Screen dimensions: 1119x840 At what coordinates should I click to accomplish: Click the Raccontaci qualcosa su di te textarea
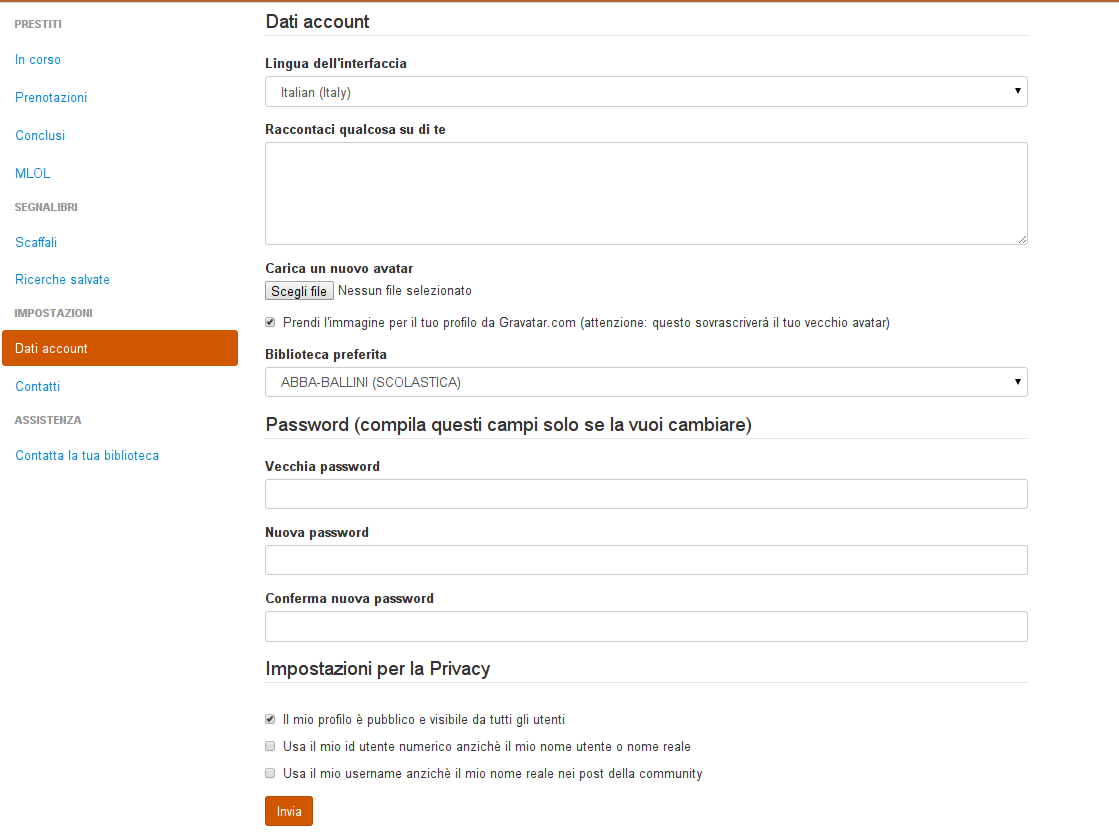coord(646,193)
